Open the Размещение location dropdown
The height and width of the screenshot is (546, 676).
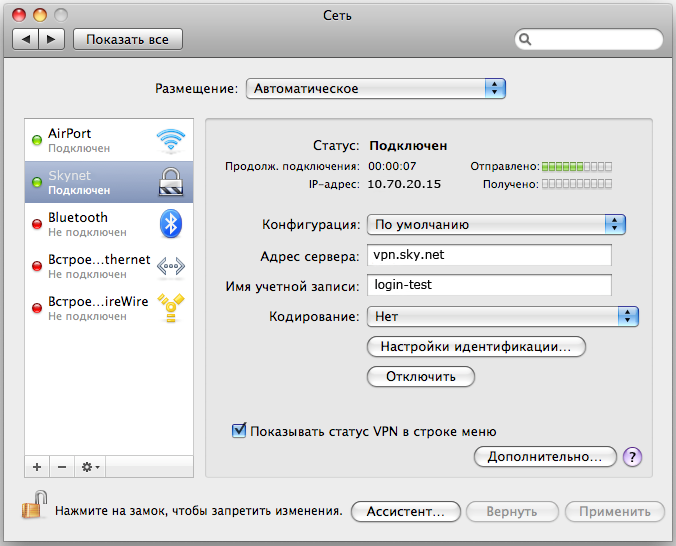(376, 89)
